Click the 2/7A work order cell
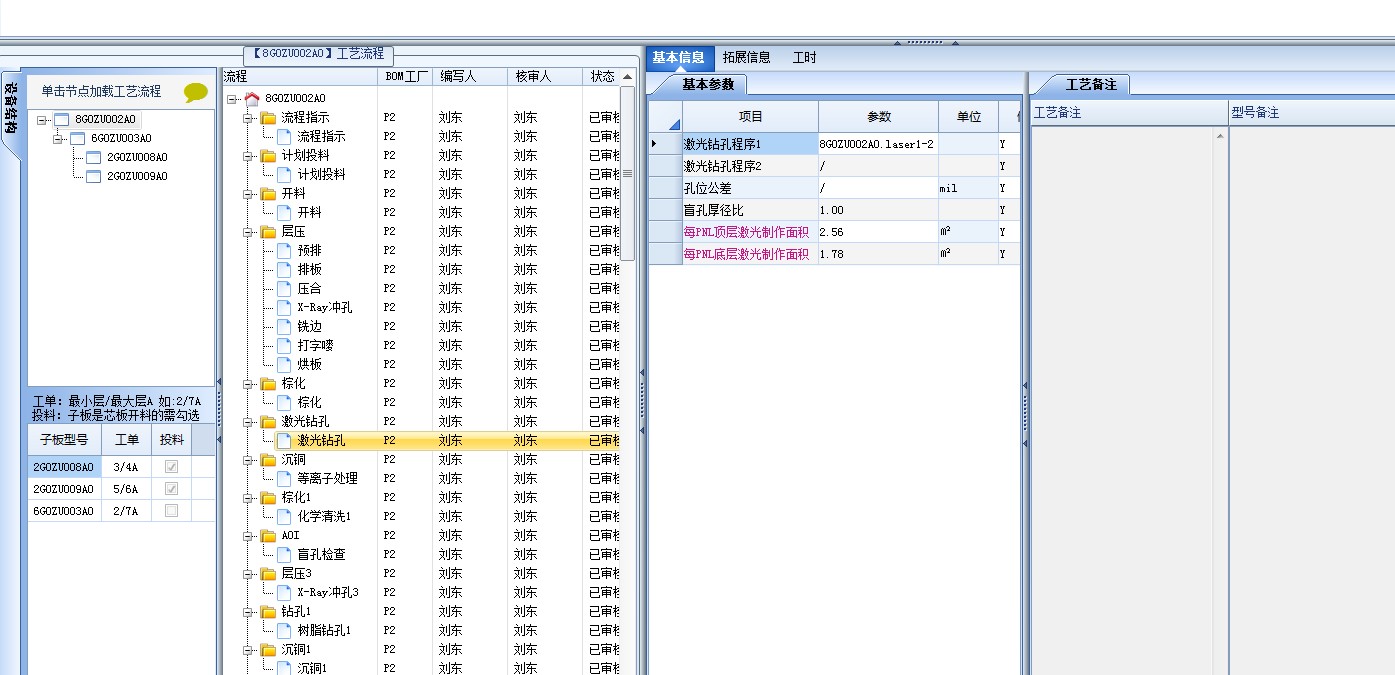The image size is (1395, 675). pos(126,511)
